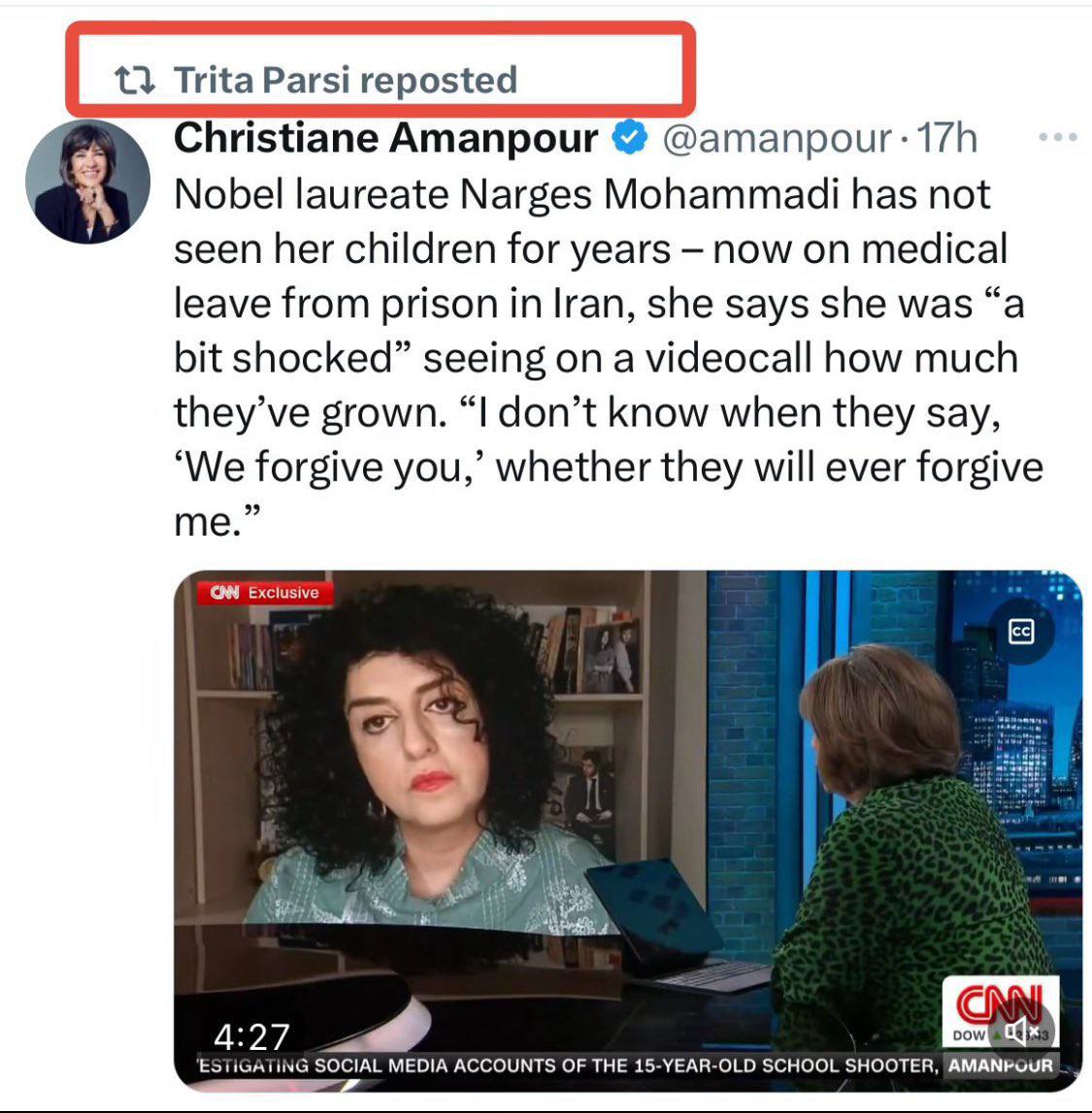Screen dimensions: 1092x1113
Task: Open the "Trita Parsi reposted" link
Action: click(x=346, y=81)
